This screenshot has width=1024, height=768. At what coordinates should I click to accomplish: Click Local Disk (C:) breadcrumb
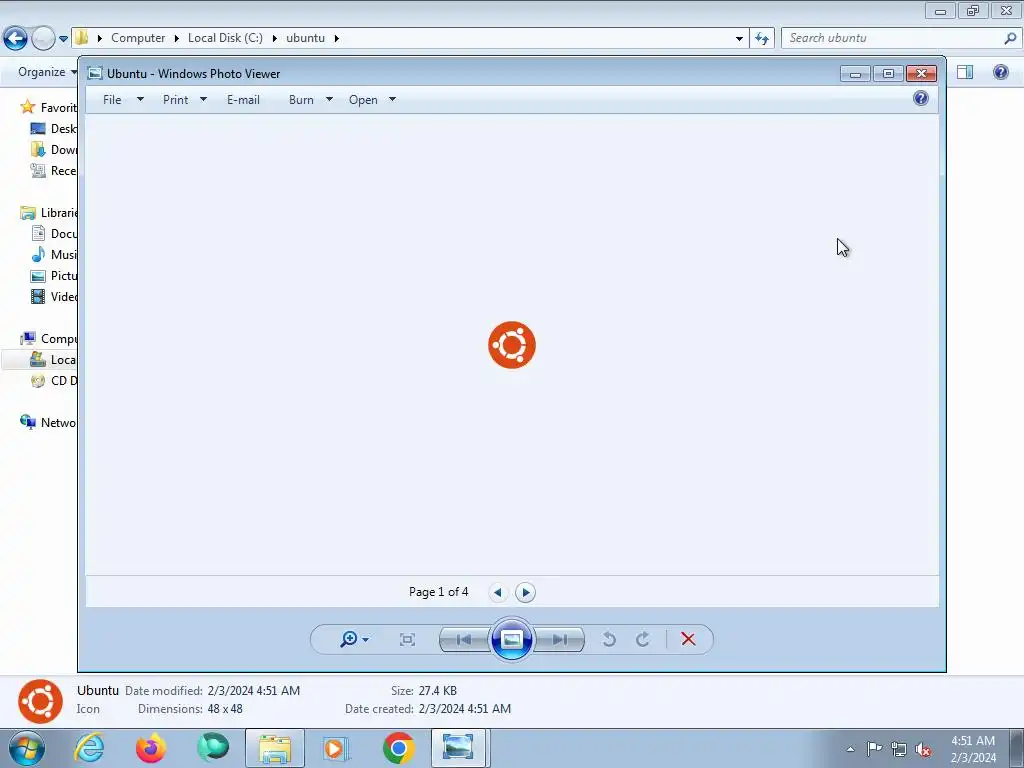pyautogui.click(x=225, y=38)
